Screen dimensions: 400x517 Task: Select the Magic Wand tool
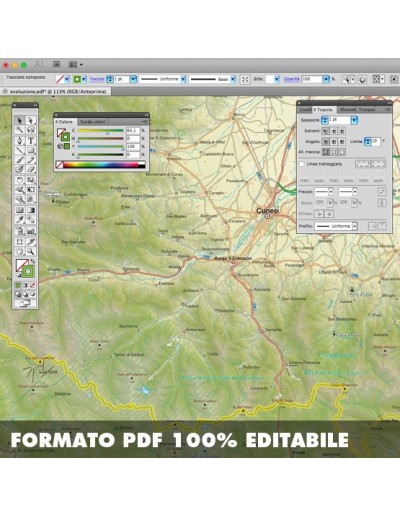[20, 130]
